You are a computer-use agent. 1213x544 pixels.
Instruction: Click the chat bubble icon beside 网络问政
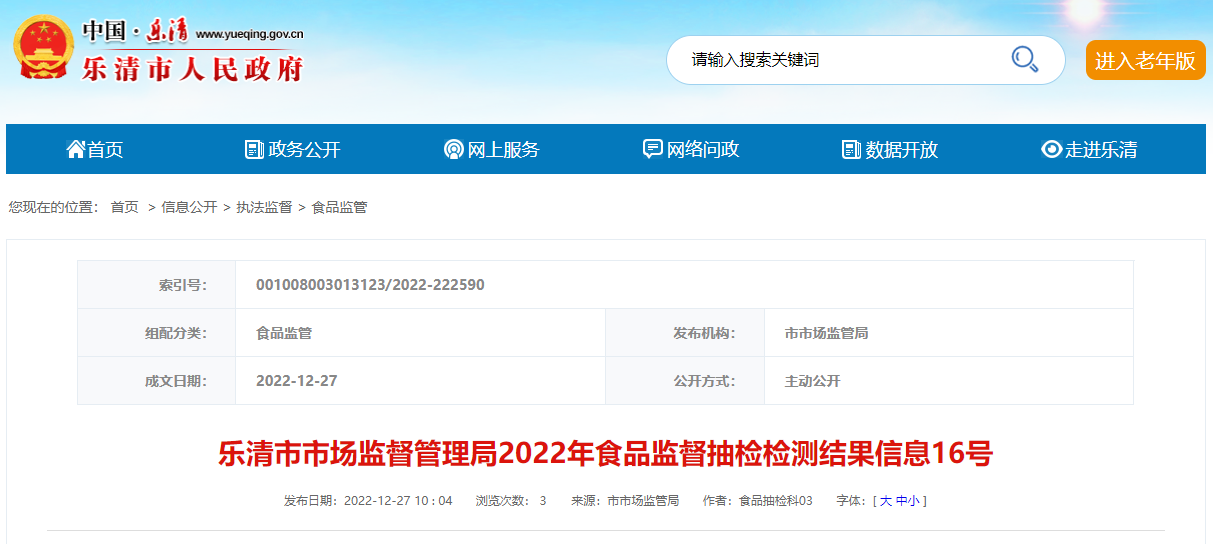point(652,149)
